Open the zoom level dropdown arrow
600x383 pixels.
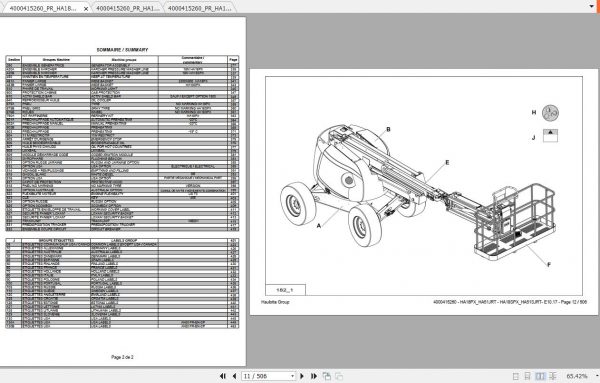click(x=596, y=376)
